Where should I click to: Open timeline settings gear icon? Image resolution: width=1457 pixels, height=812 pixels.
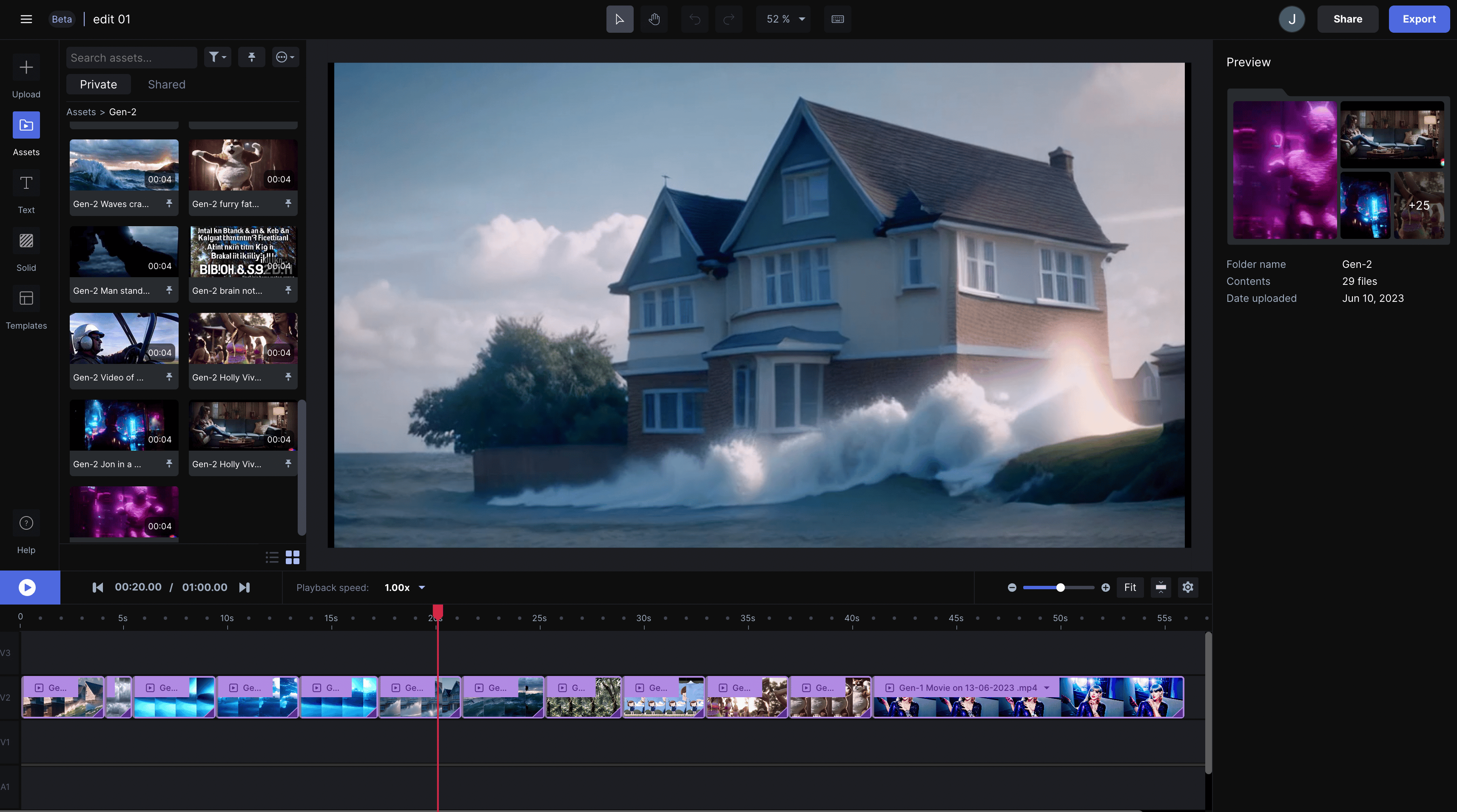coord(1188,587)
